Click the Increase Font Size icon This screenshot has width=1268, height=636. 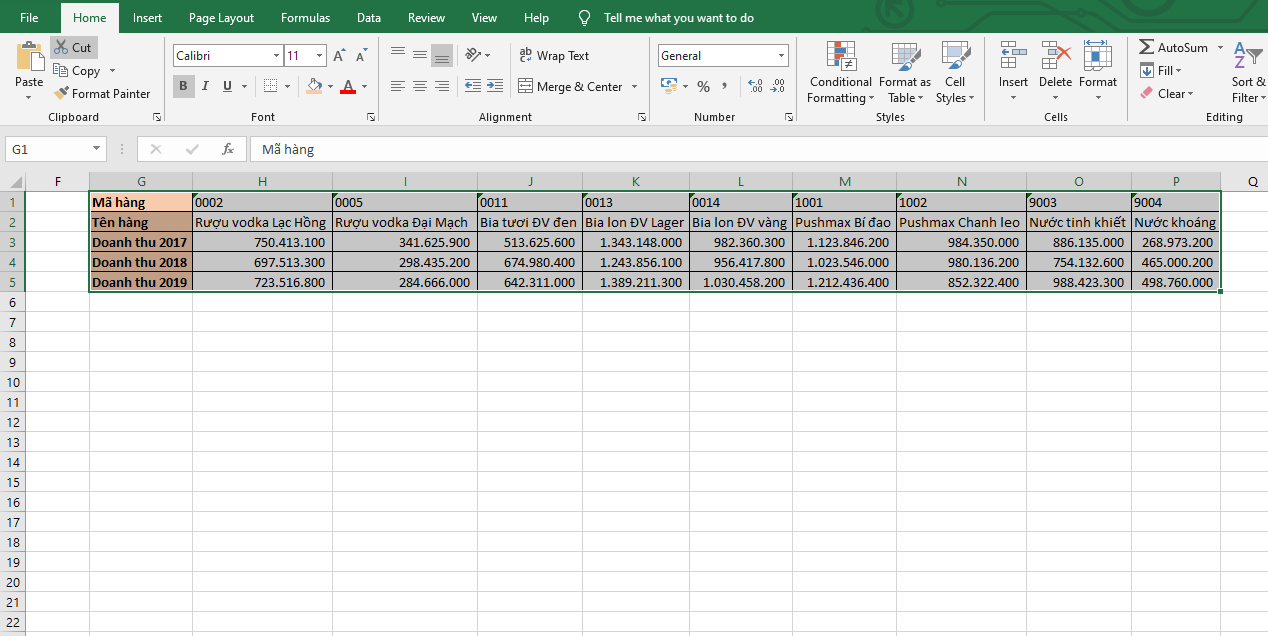(x=339, y=56)
